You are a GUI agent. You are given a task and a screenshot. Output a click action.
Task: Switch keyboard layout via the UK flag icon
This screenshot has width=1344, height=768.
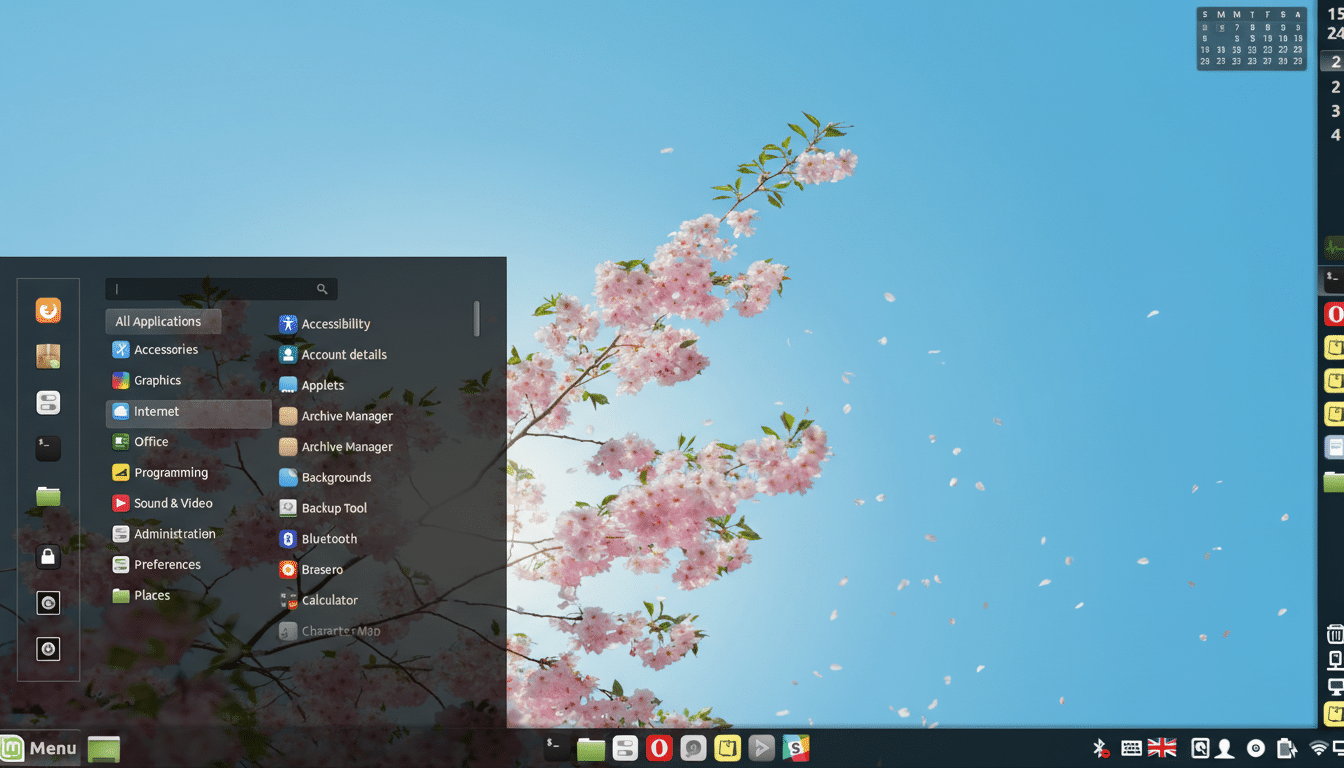(1161, 747)
